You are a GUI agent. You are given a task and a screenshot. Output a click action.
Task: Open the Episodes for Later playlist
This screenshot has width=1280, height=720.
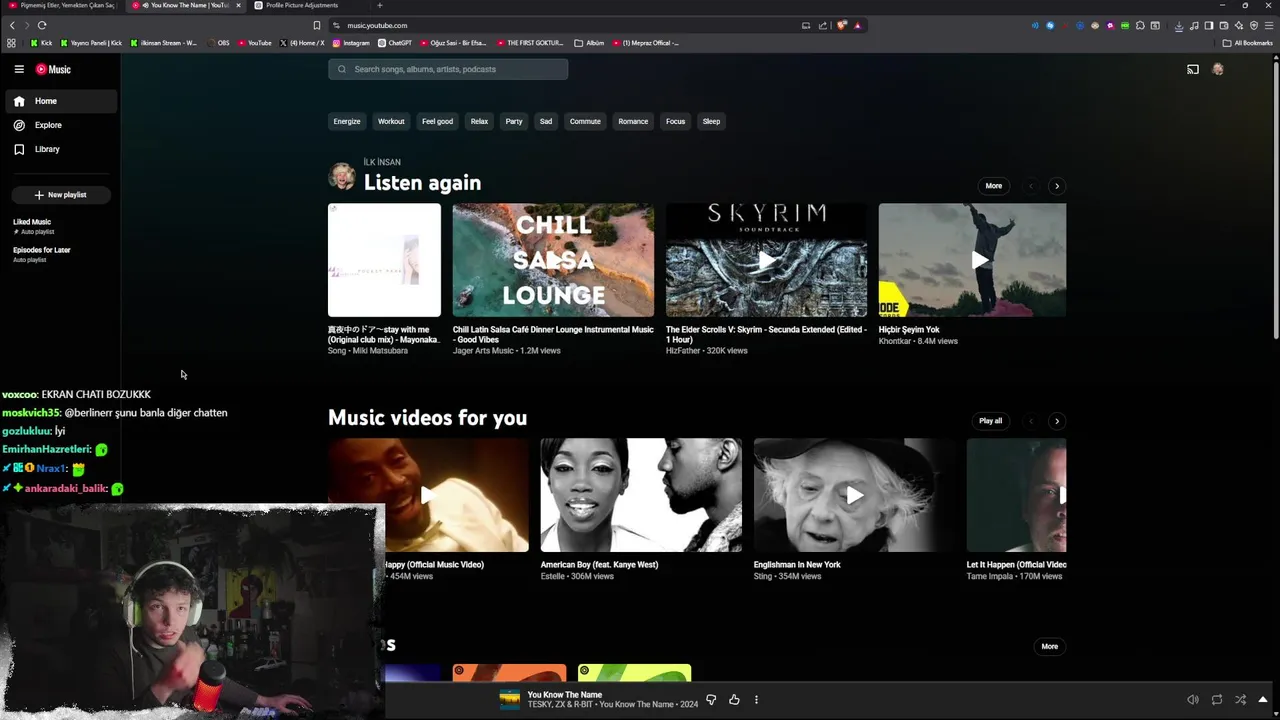(42, 254)
